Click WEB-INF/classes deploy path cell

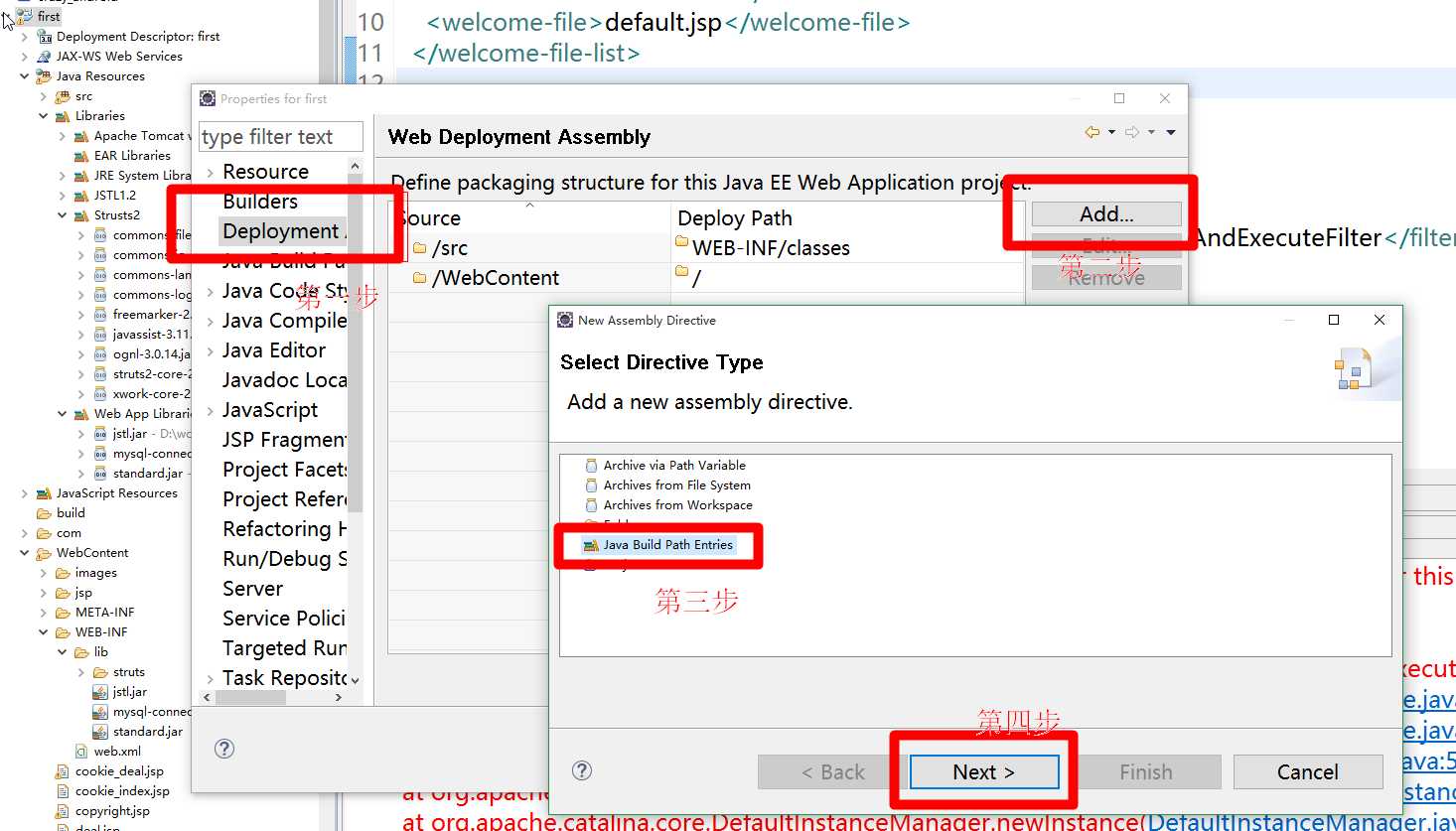point(770,248)
